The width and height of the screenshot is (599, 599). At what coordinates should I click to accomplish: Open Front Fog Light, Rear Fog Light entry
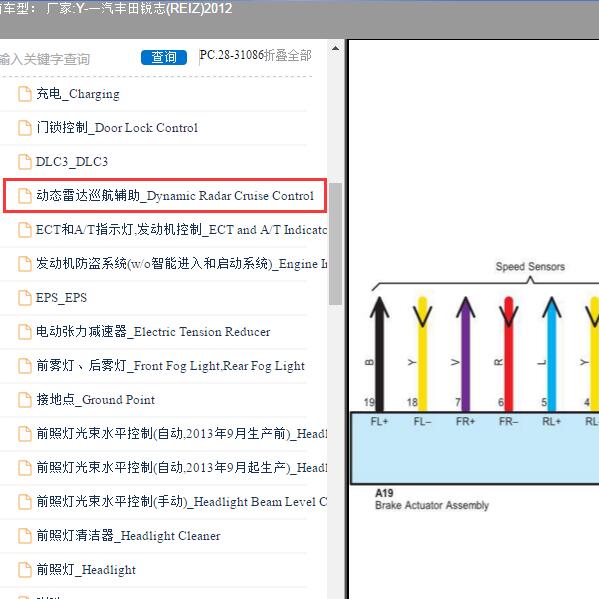click(x=170, y=366)
